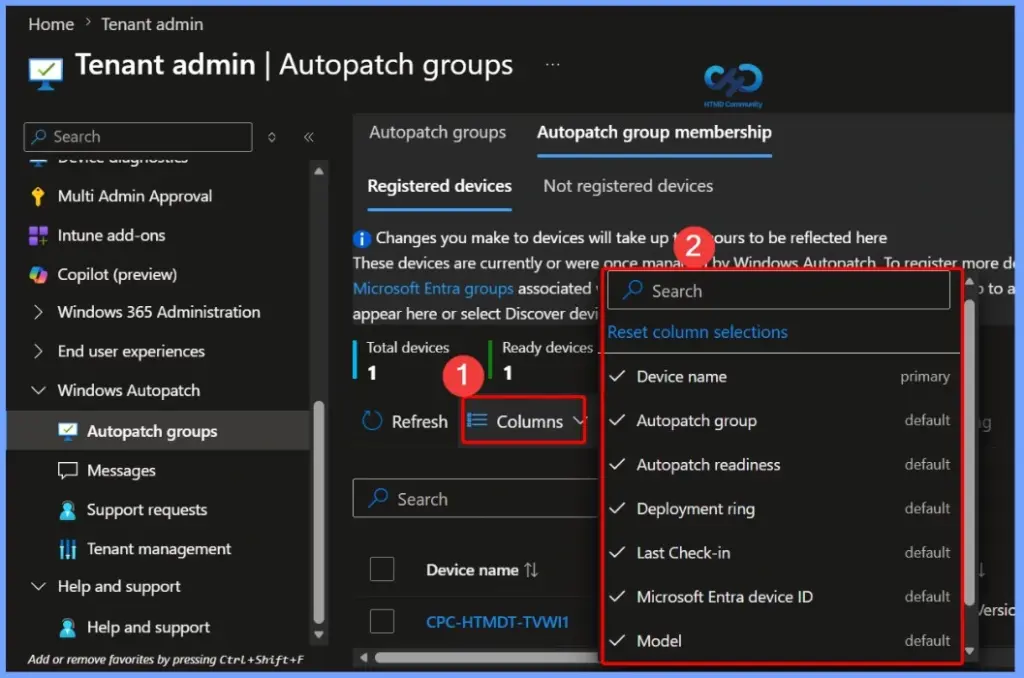Click the Support requests person icon
1024x678 pixels.
coord(67,510)
